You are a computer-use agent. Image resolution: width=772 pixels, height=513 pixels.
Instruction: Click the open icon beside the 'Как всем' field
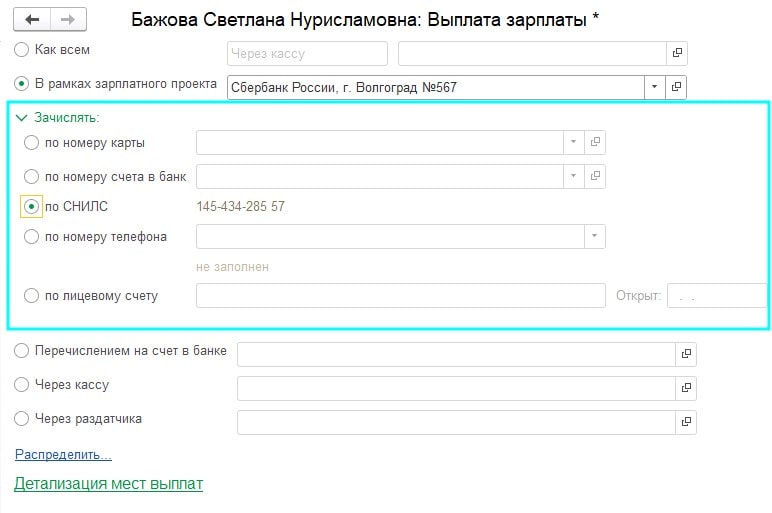(x=677, y=53)
